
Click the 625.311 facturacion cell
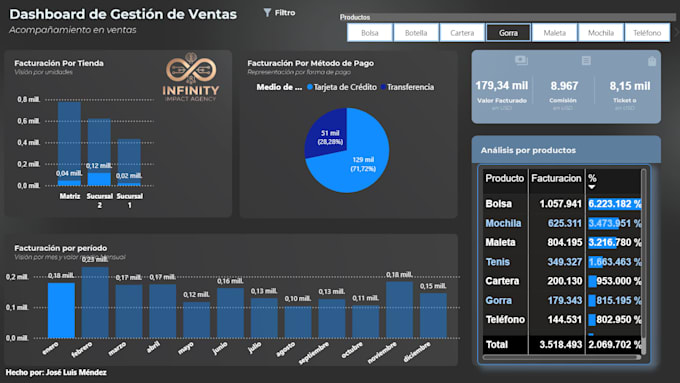coord(564,223)
